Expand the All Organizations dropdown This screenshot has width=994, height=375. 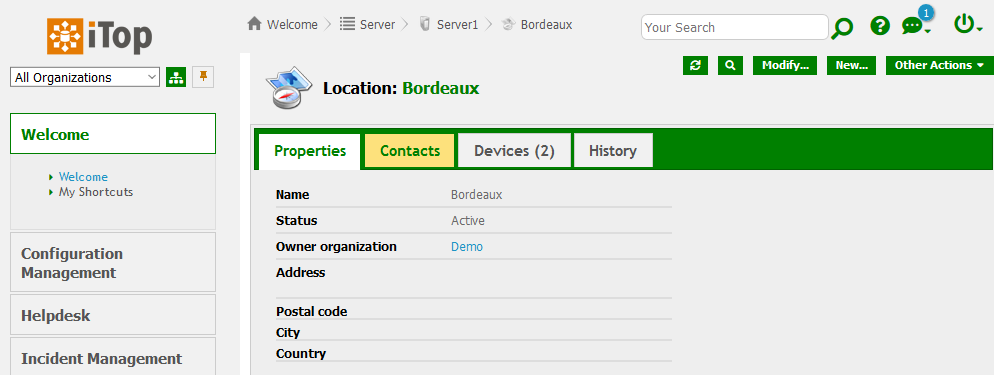click(x=85, y=77)
